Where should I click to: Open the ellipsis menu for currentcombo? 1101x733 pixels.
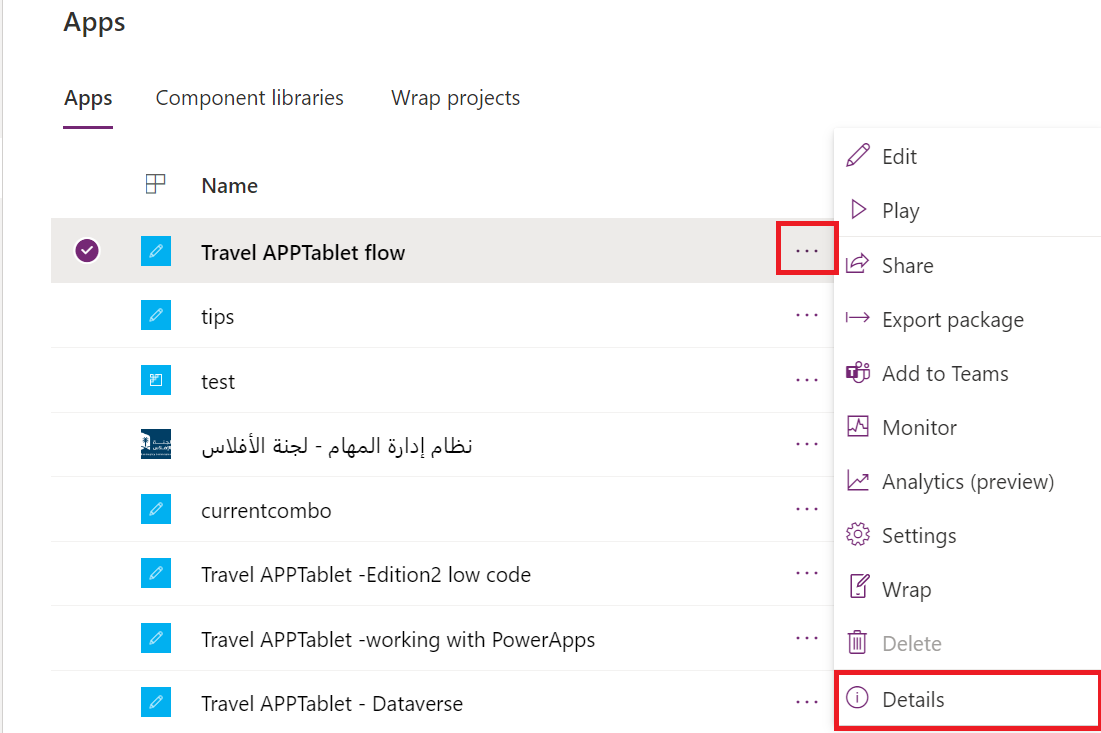click(x=807, y=509)
